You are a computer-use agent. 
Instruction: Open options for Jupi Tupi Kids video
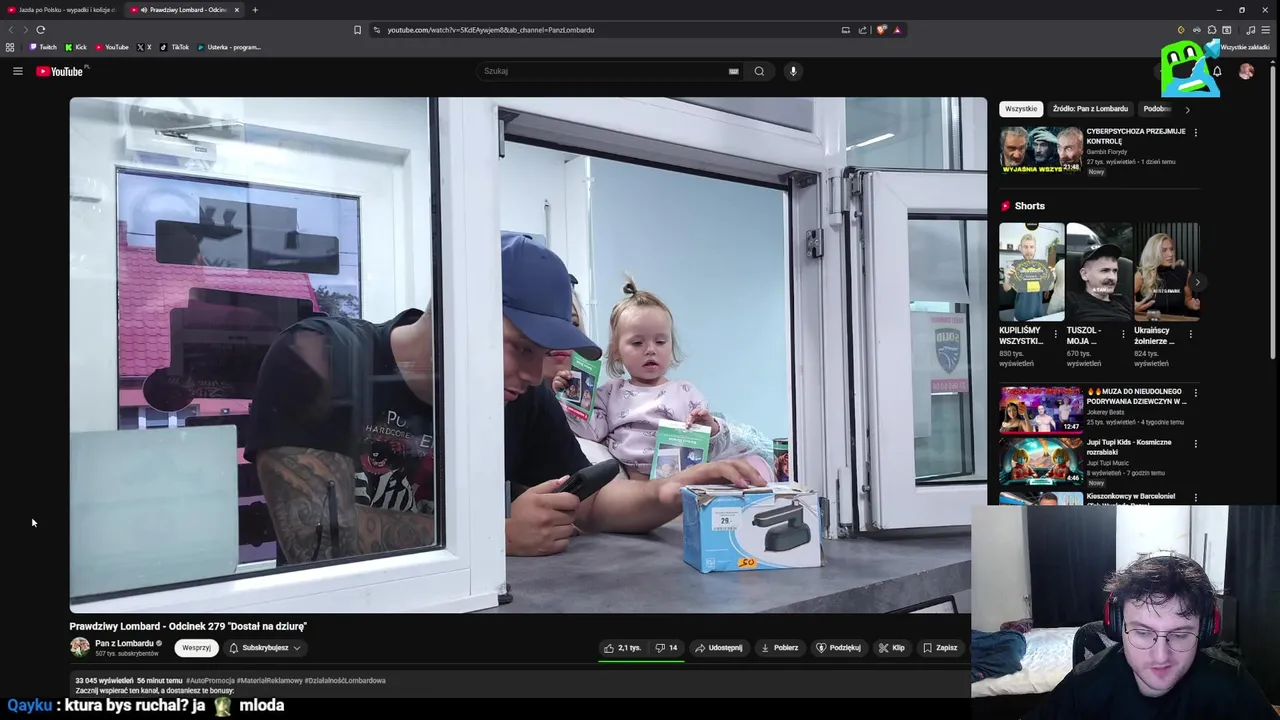pyautogui.click(x=1195, y=443)
